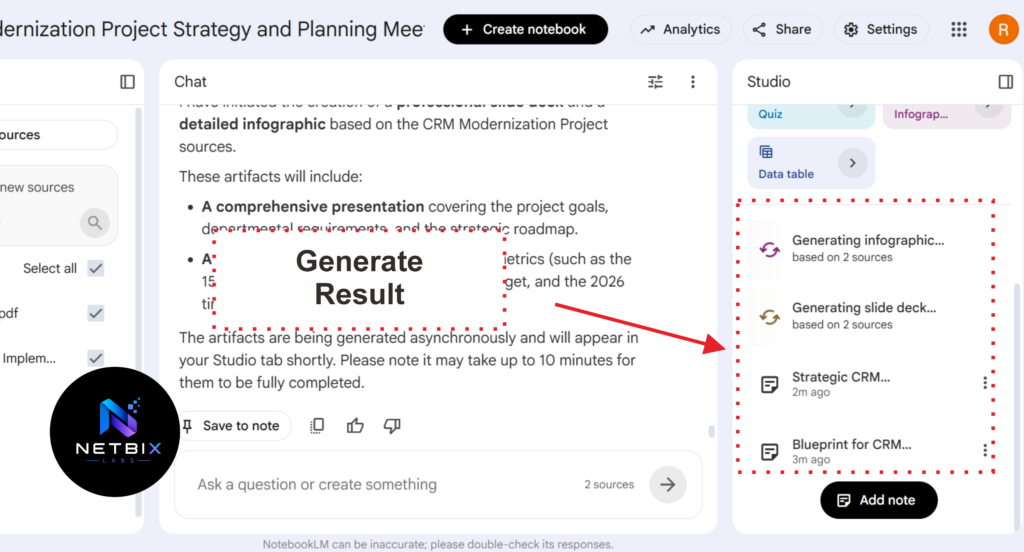Give the response a thumbs up
This screenshot has height=552, width=1024.
[x=355, y=426]
